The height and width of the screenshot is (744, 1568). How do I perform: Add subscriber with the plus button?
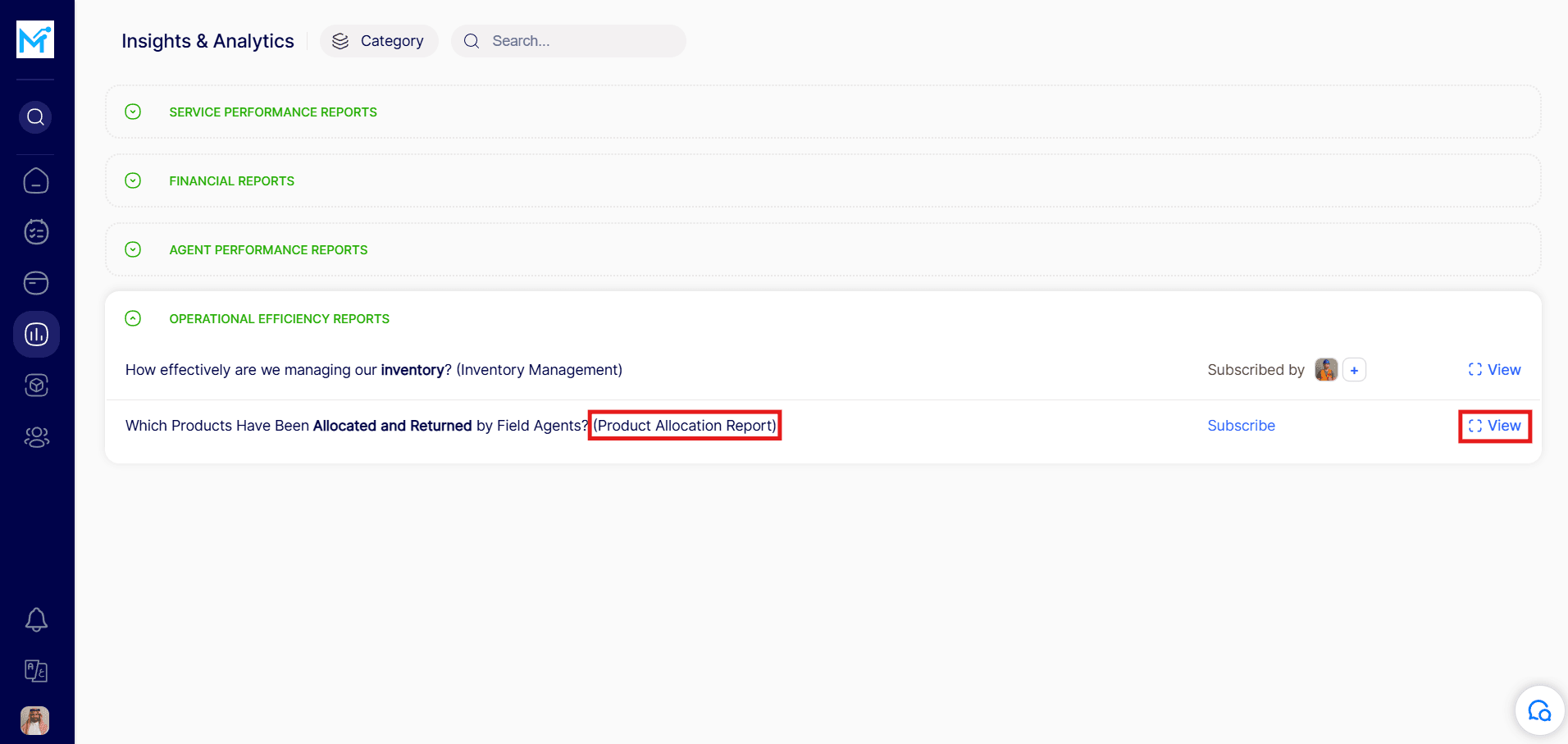1354,370
